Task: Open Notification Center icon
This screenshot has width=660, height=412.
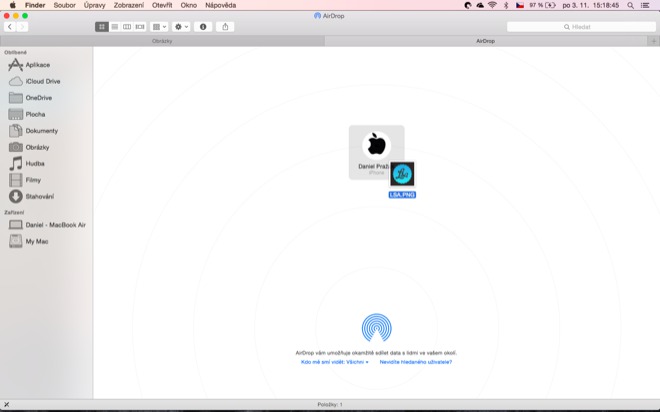Action: point(645,5)
